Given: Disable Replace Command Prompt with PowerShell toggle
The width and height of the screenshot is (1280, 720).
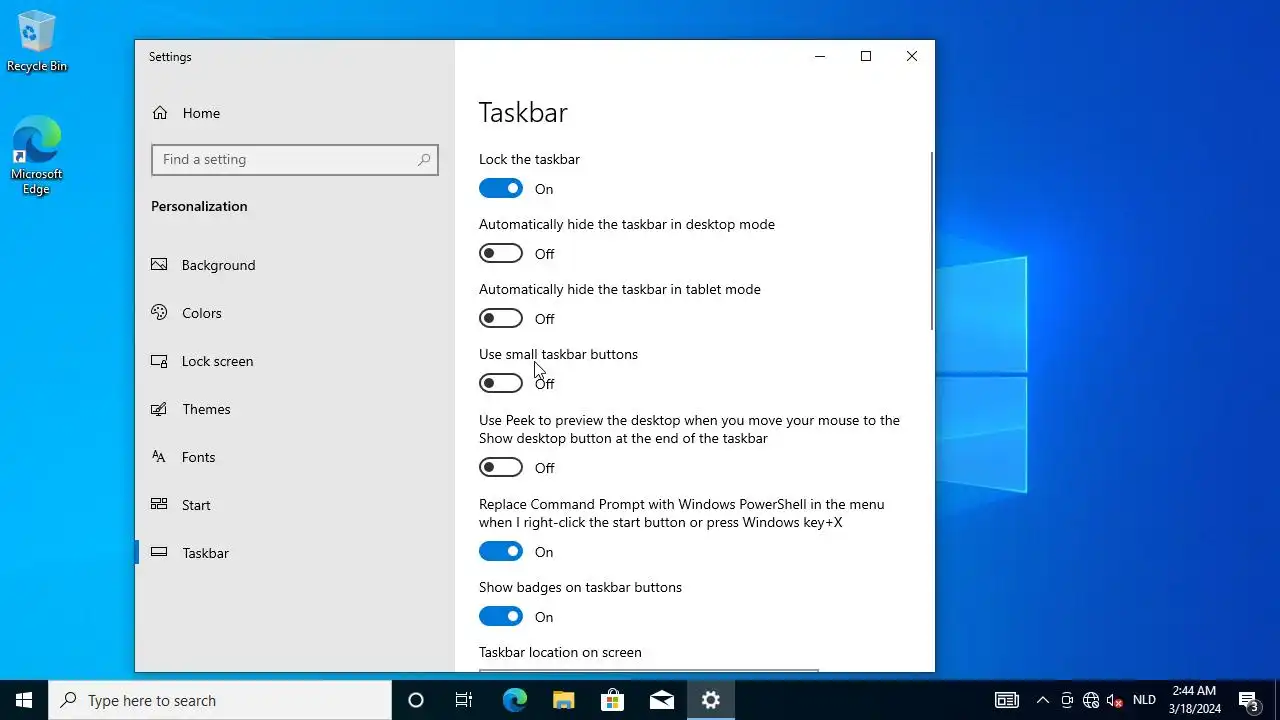Looking at the screenshot, I should (x=501, y=551).
